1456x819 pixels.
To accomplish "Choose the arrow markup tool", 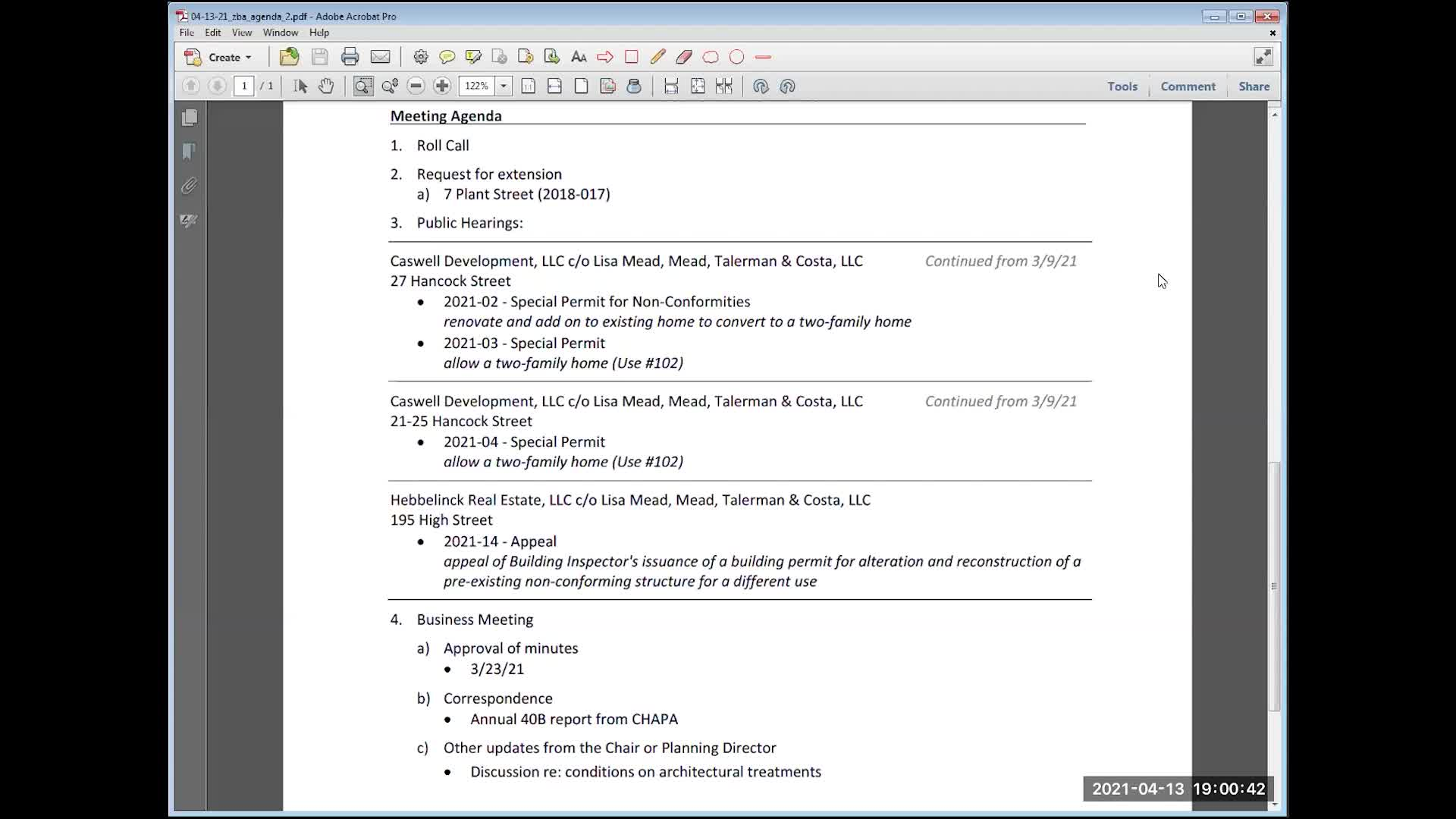I will 604,57.
